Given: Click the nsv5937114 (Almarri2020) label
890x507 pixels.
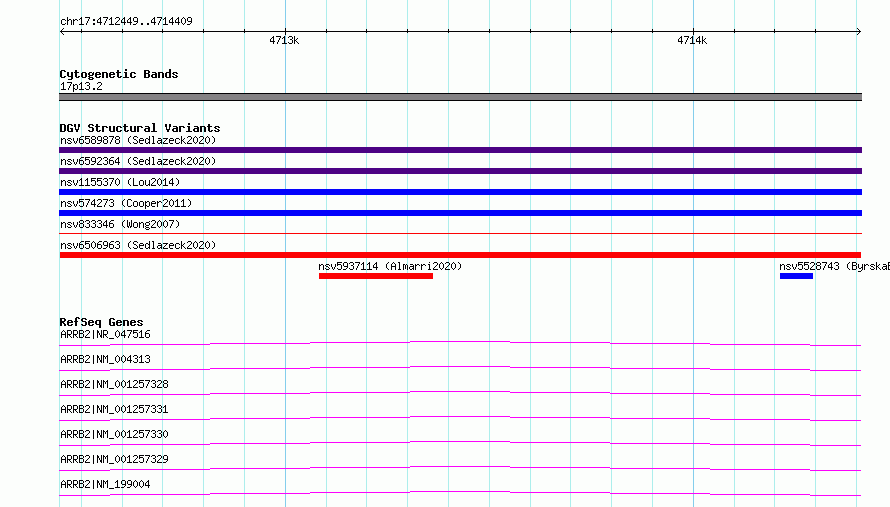Looking at the screenshot, I should tap(390, 266).
